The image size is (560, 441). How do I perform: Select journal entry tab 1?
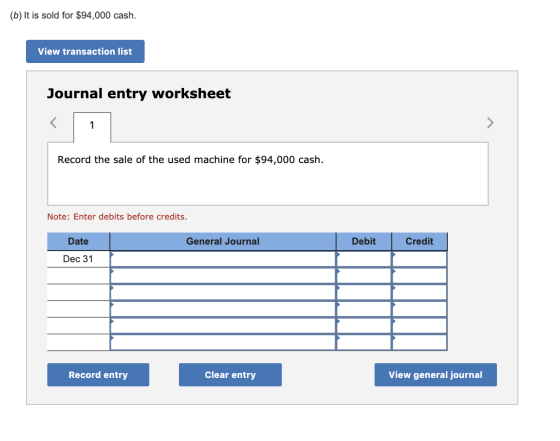click(x=92, y=126)
